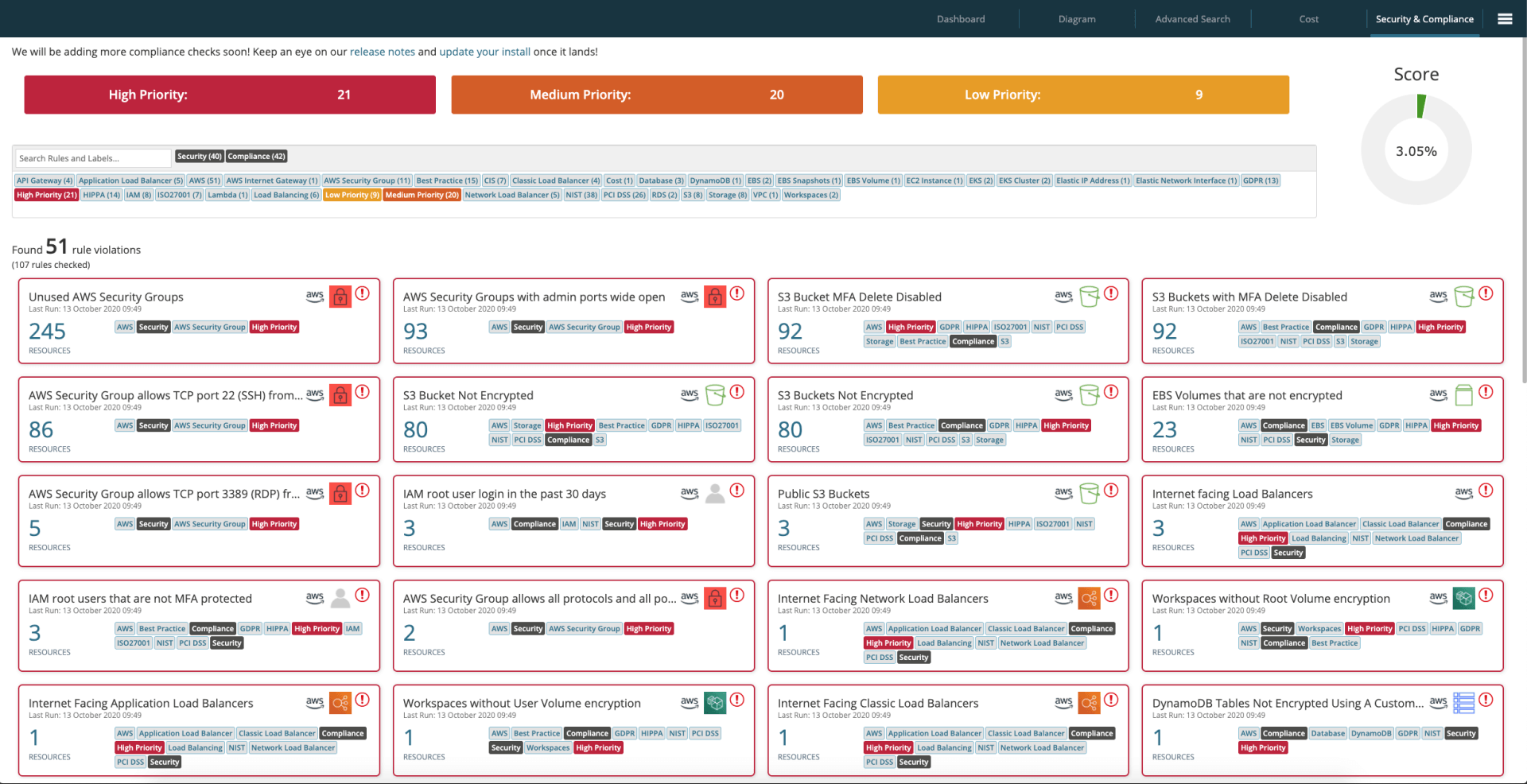The height and width of the screenshot is (784, 1527).
Task: Click the S3 bucket icon on S3 Bucket Not Encrypted
Action: pyautogui.click(x=715, y=394)
